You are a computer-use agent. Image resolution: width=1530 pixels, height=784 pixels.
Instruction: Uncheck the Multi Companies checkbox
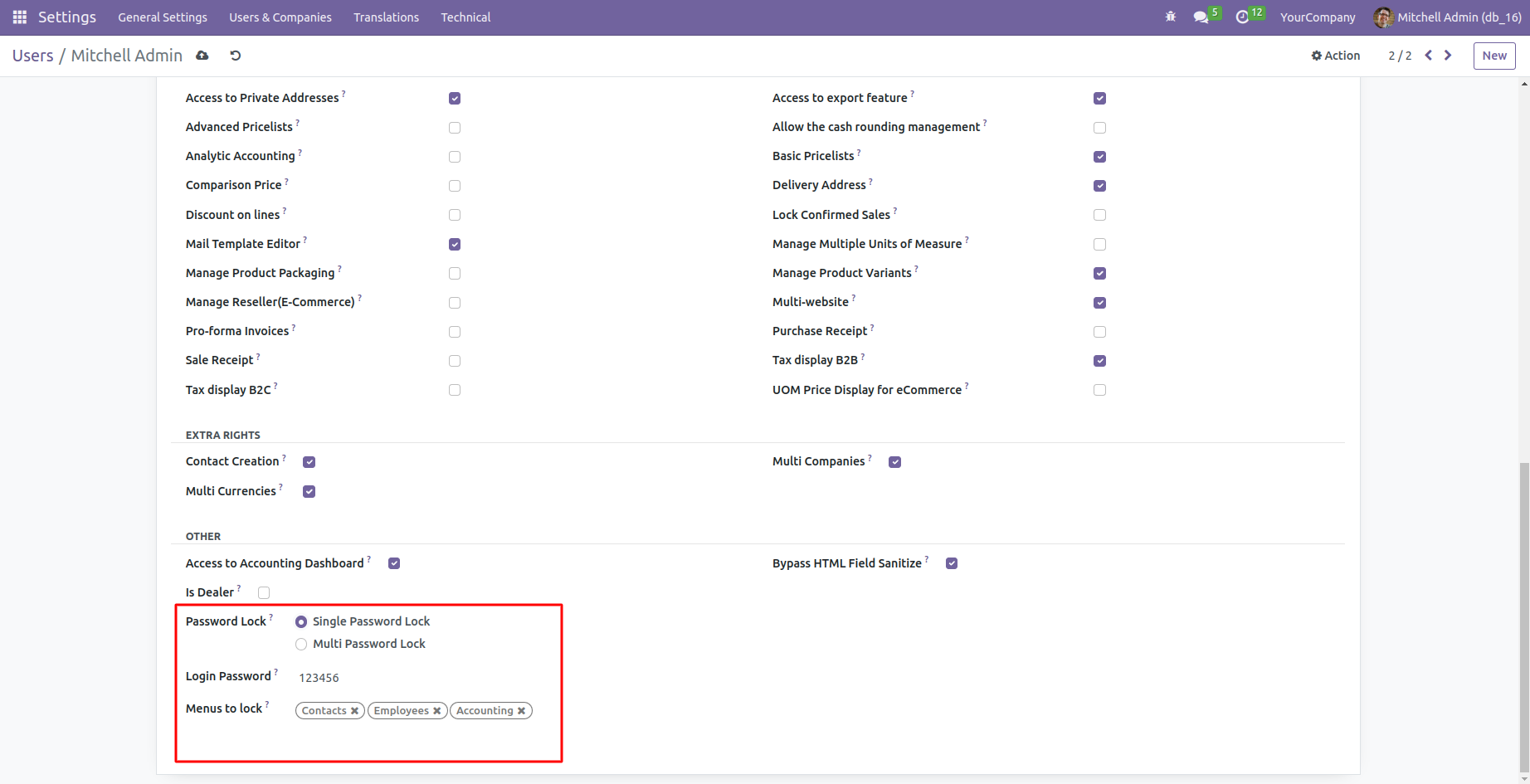(894, 462)
